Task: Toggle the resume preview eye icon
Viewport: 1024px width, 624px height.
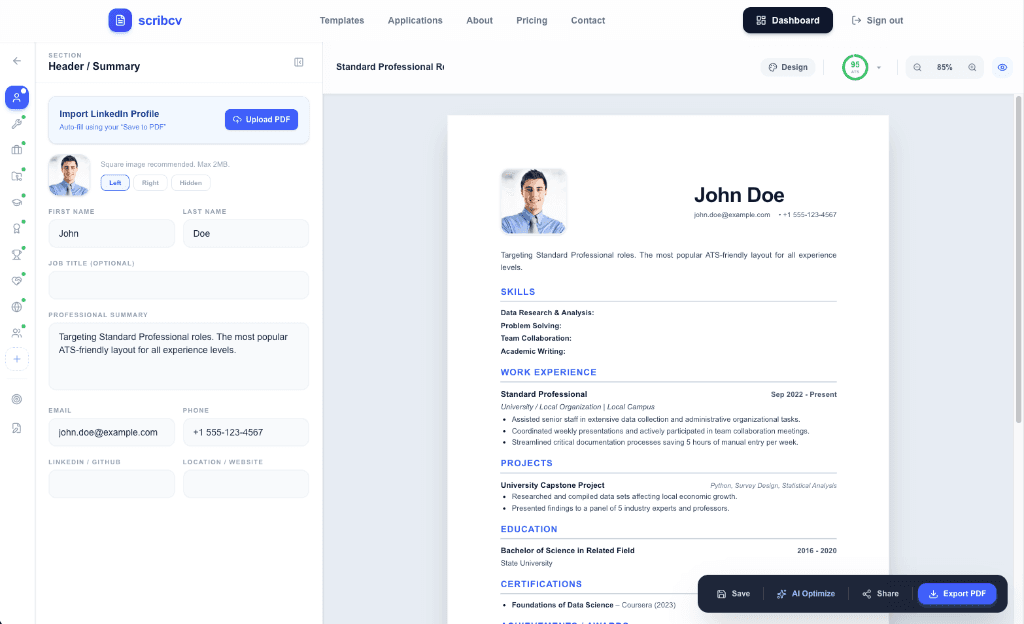Action: point(1002,67)
